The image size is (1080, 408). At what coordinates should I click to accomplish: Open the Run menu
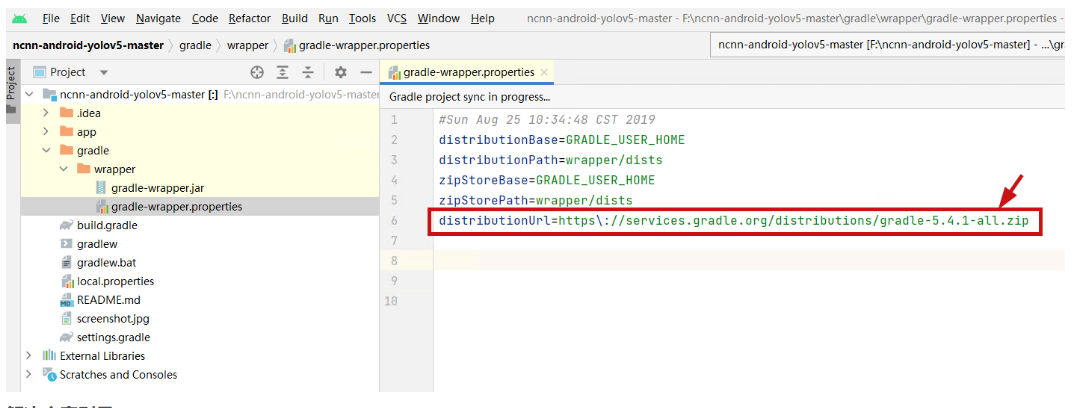(328, 19)
